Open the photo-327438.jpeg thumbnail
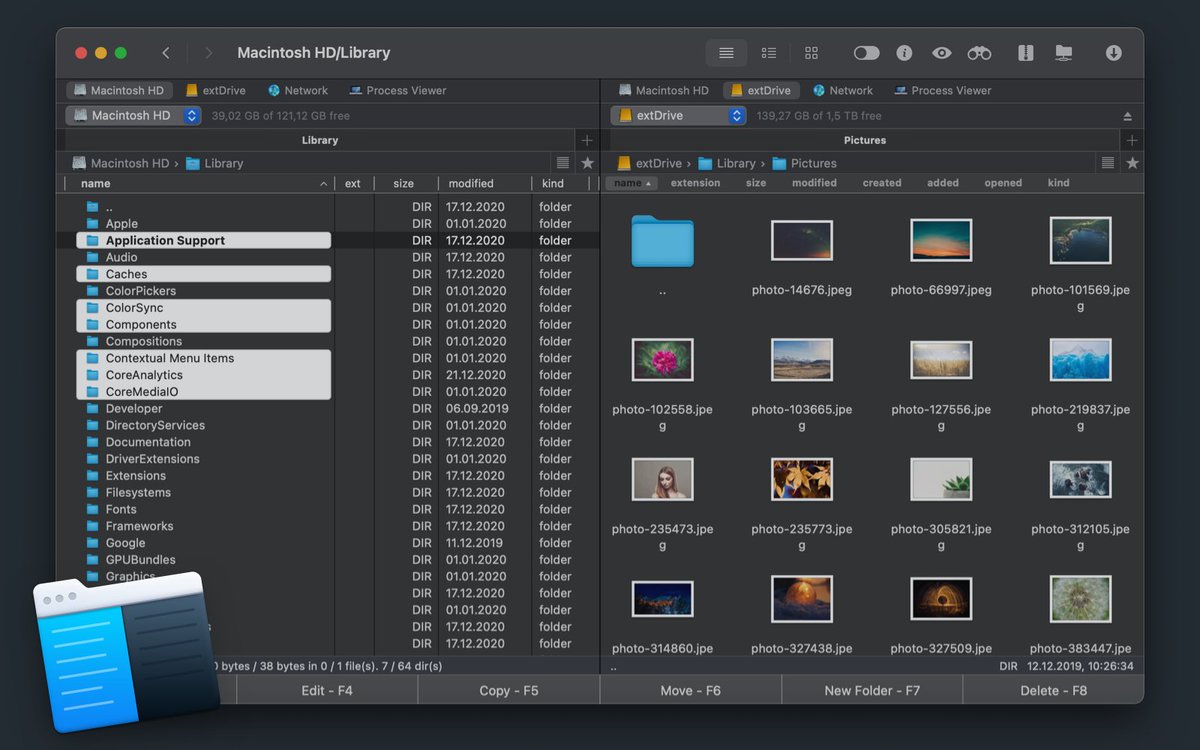The width and height of the screenshot is (1200, 750). point(801,598)
